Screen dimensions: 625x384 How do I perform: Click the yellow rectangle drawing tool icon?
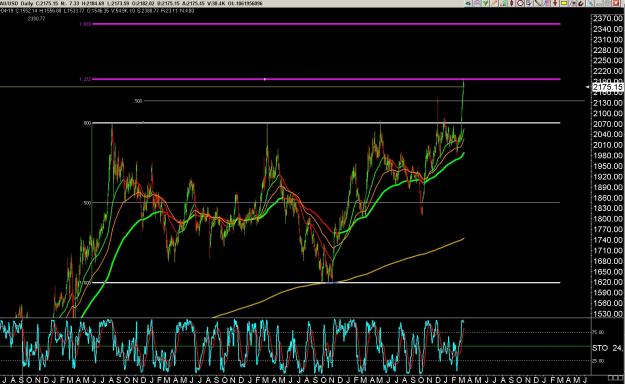click(x=564, y=3)
